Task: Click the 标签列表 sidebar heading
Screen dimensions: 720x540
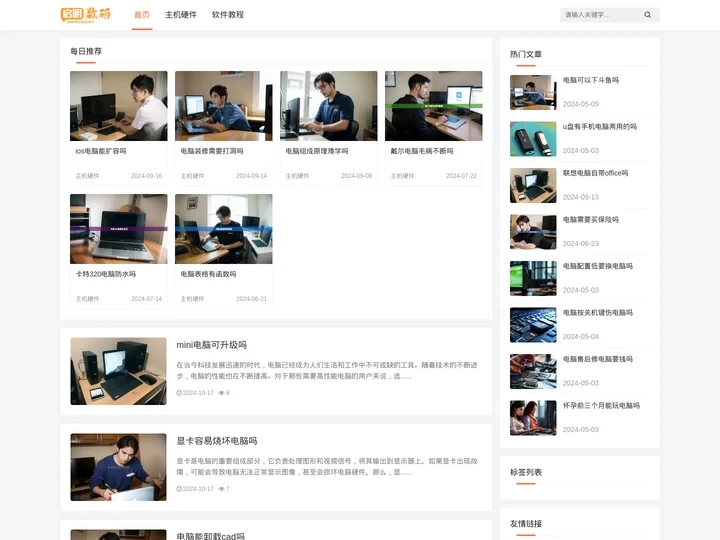Action: pos(526,472)
